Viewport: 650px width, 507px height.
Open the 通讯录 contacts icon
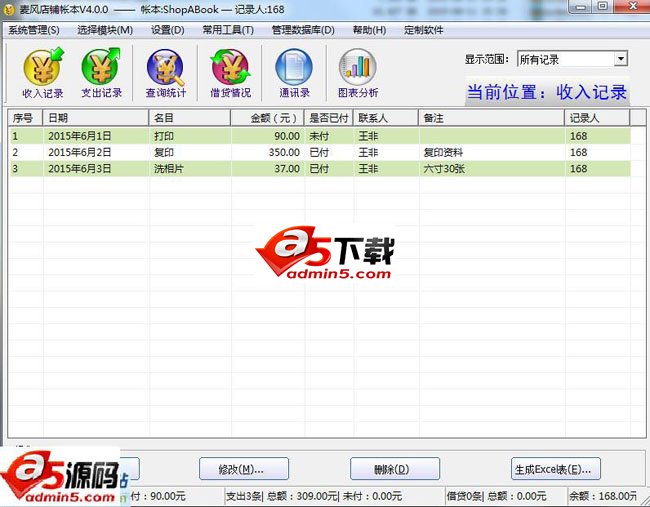click(294, 73)
